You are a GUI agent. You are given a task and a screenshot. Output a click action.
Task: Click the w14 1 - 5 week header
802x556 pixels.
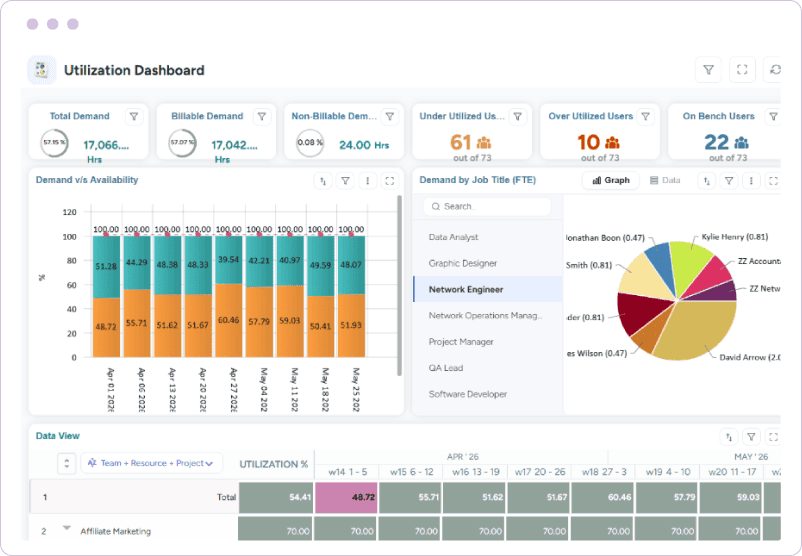tap(347, 472)
